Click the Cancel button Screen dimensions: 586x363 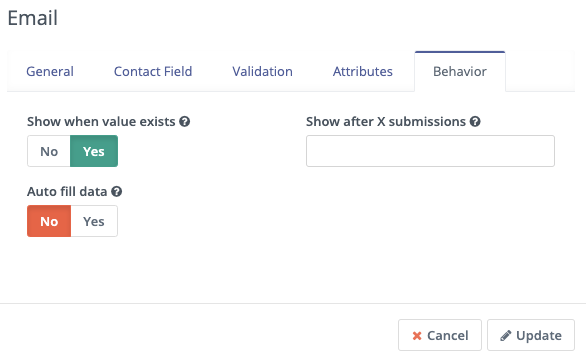tap(440, 335)
